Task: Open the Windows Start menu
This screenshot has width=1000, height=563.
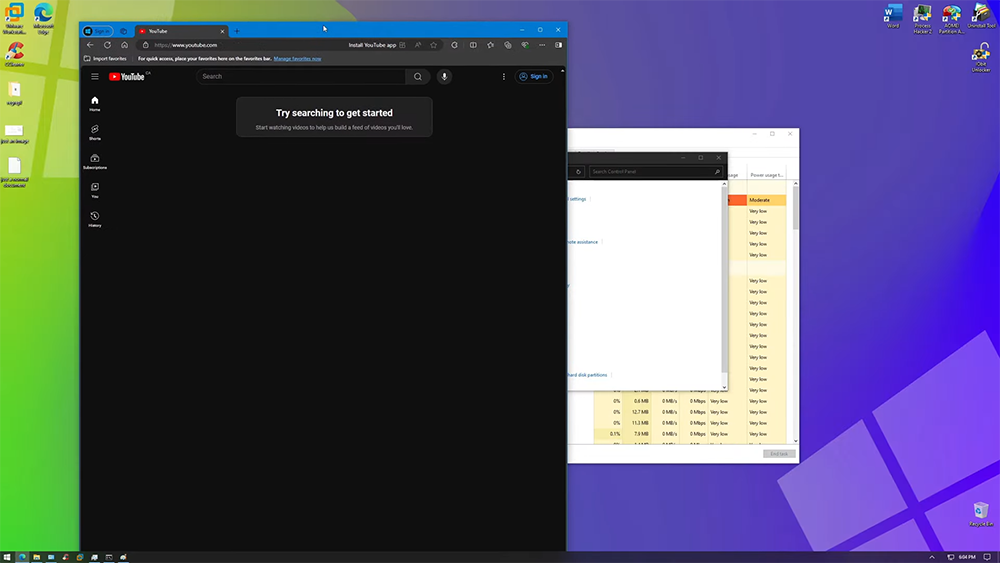Action: coord(7,557)
